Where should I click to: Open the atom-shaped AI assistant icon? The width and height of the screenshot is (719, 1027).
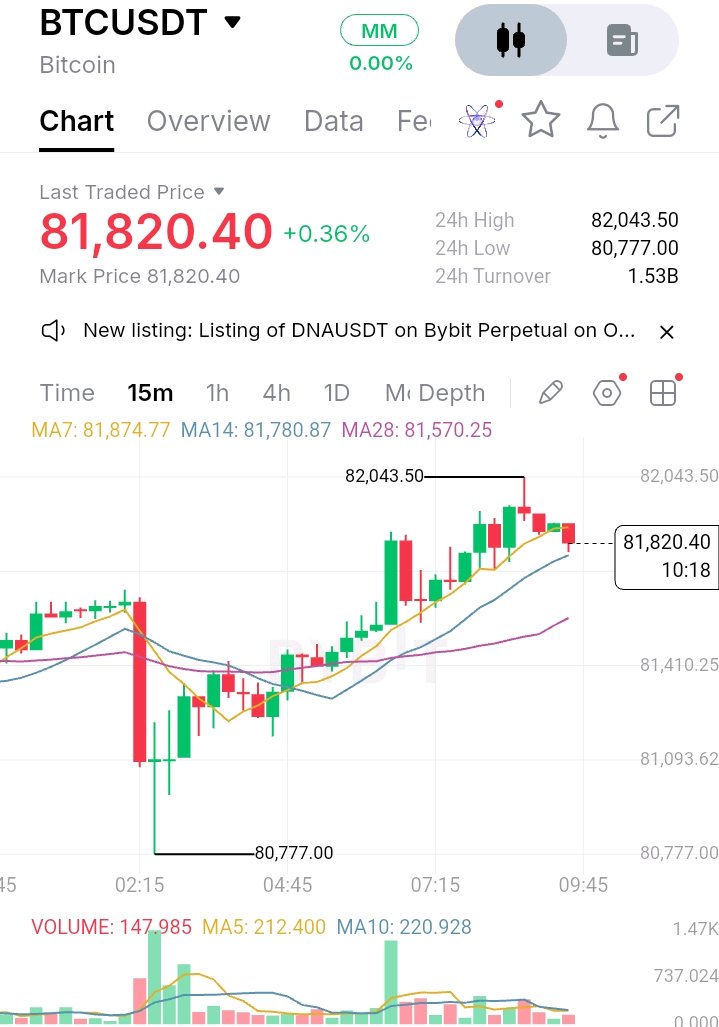click(477, 121)
